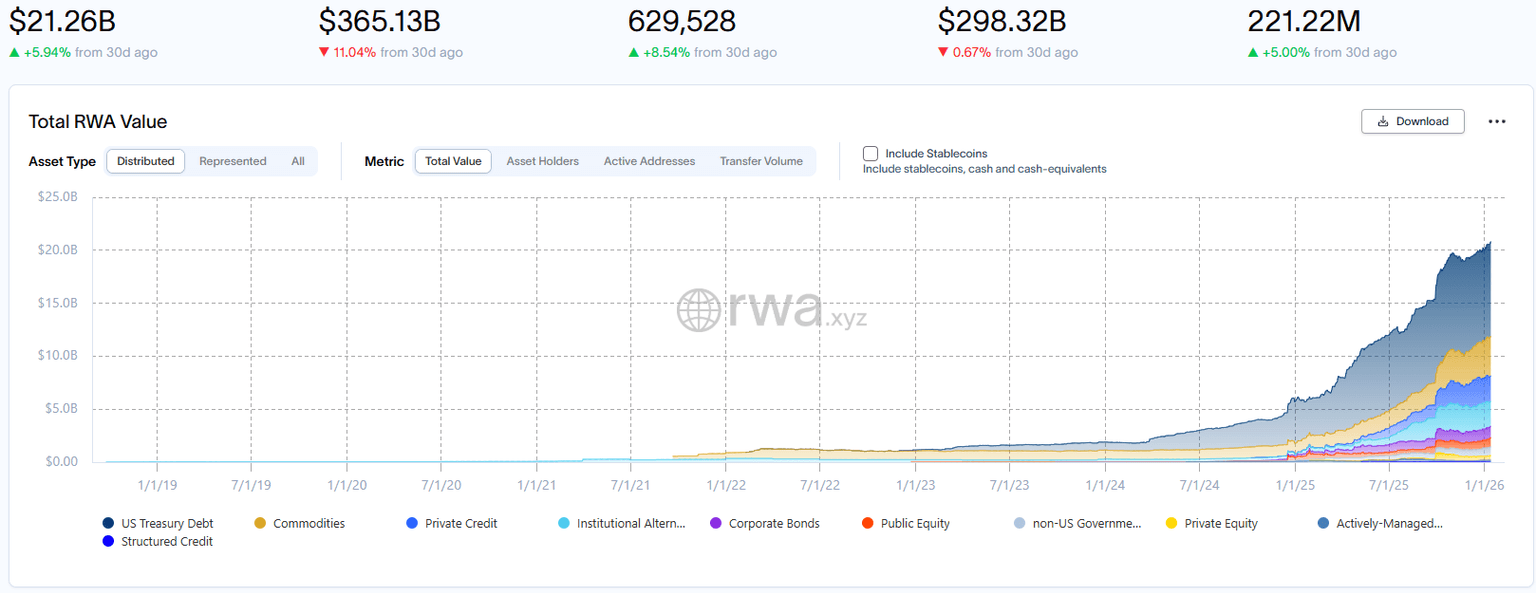Viewport: 1536px width, 593px height.
Task: Click the Public Equity orange legend dot
Action: tap(868, 523)
